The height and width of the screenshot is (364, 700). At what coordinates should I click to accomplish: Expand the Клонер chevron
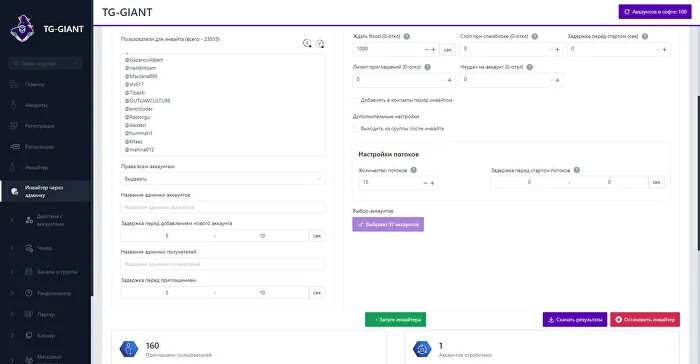point(12,335)
